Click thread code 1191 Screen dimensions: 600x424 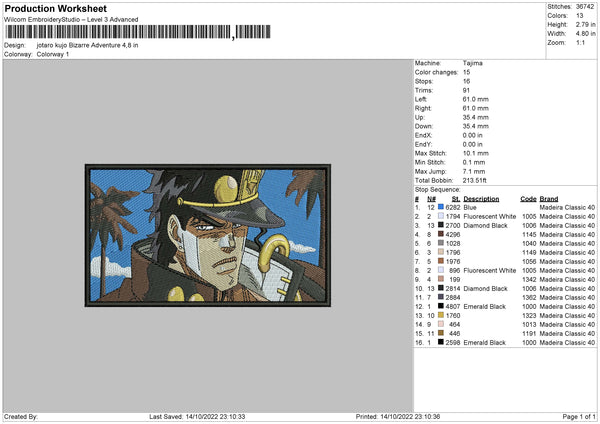(529, 334)
